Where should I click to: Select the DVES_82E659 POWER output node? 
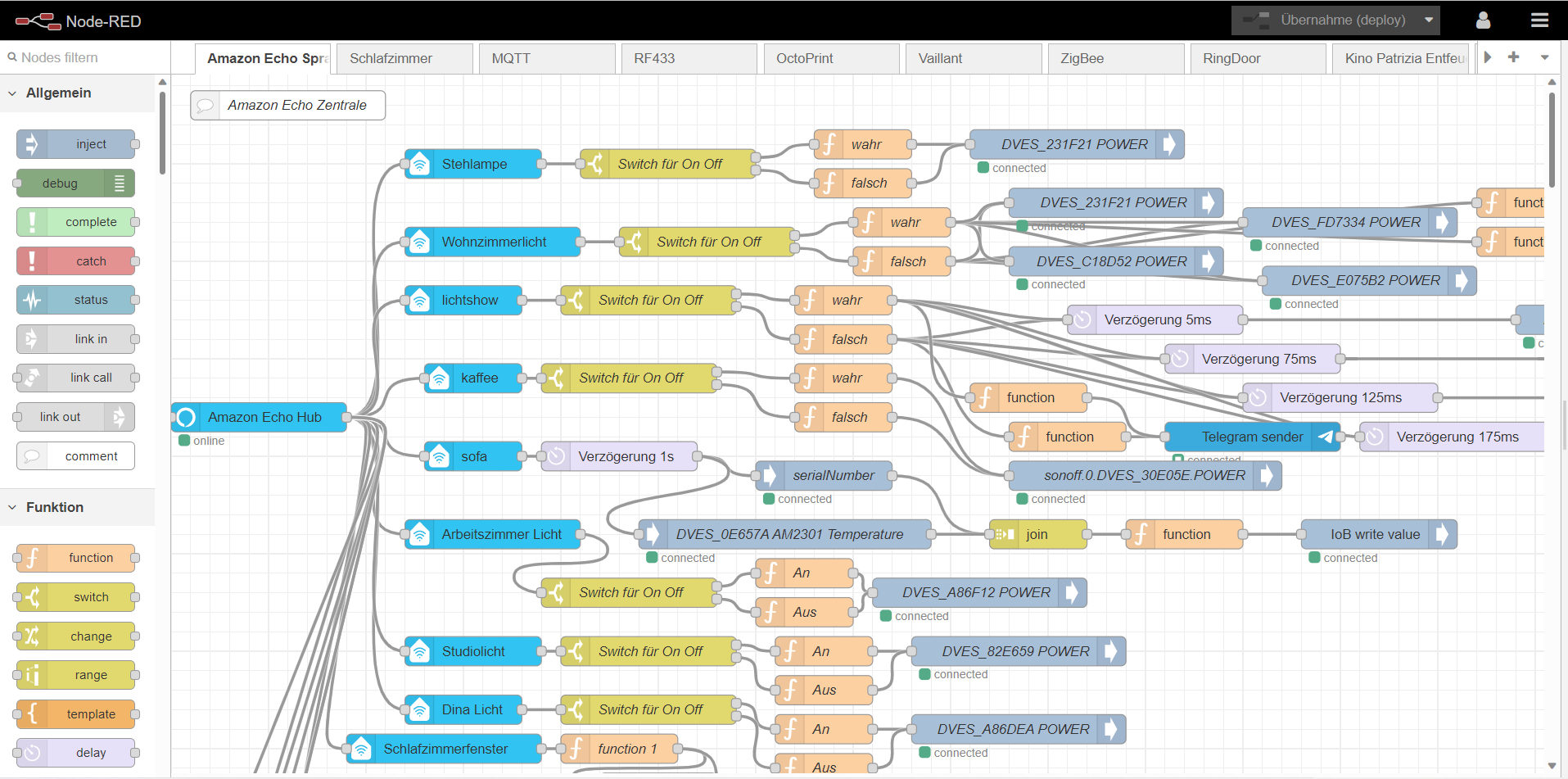[x=1019, y=651]
